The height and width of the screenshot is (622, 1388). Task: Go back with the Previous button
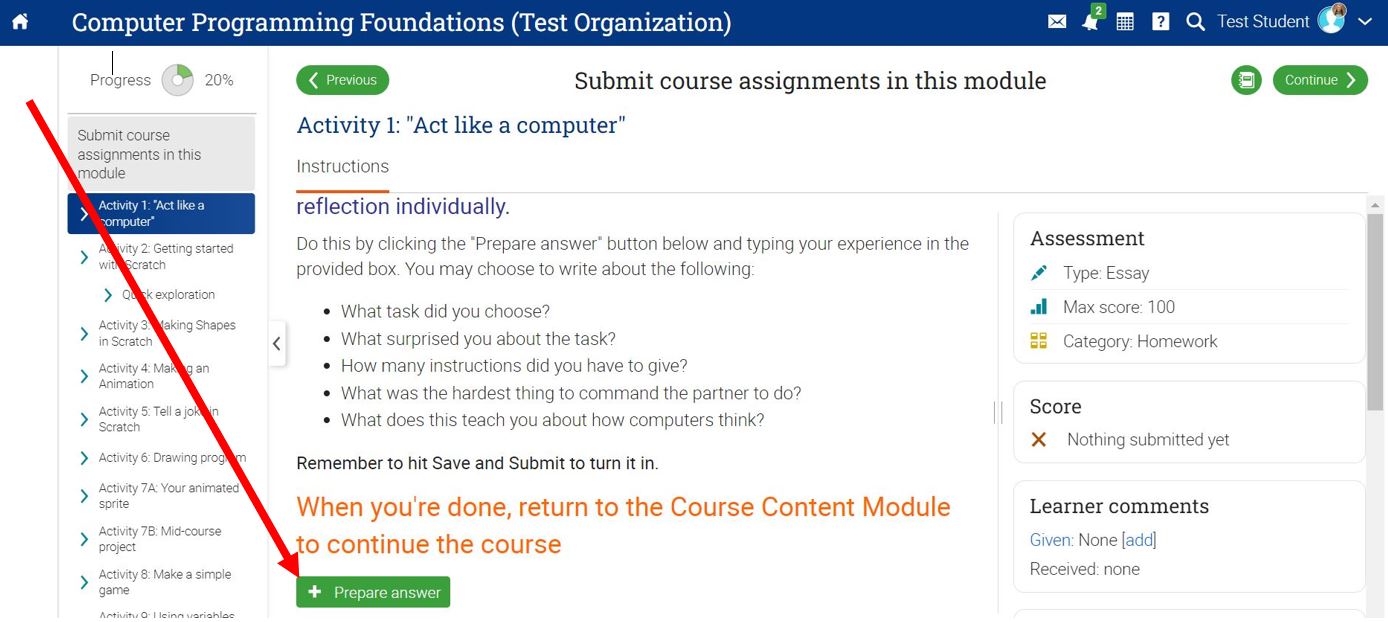click(342, 80)
